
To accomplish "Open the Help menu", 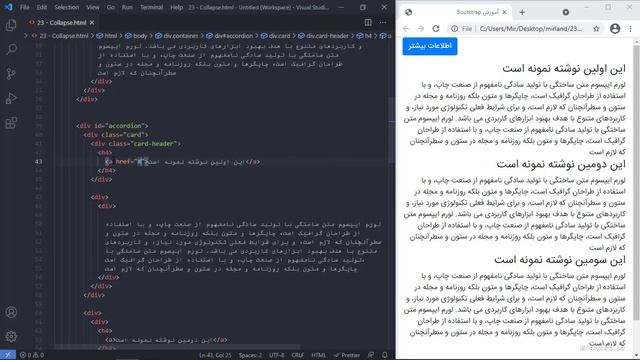I will [x=176, y=7].
